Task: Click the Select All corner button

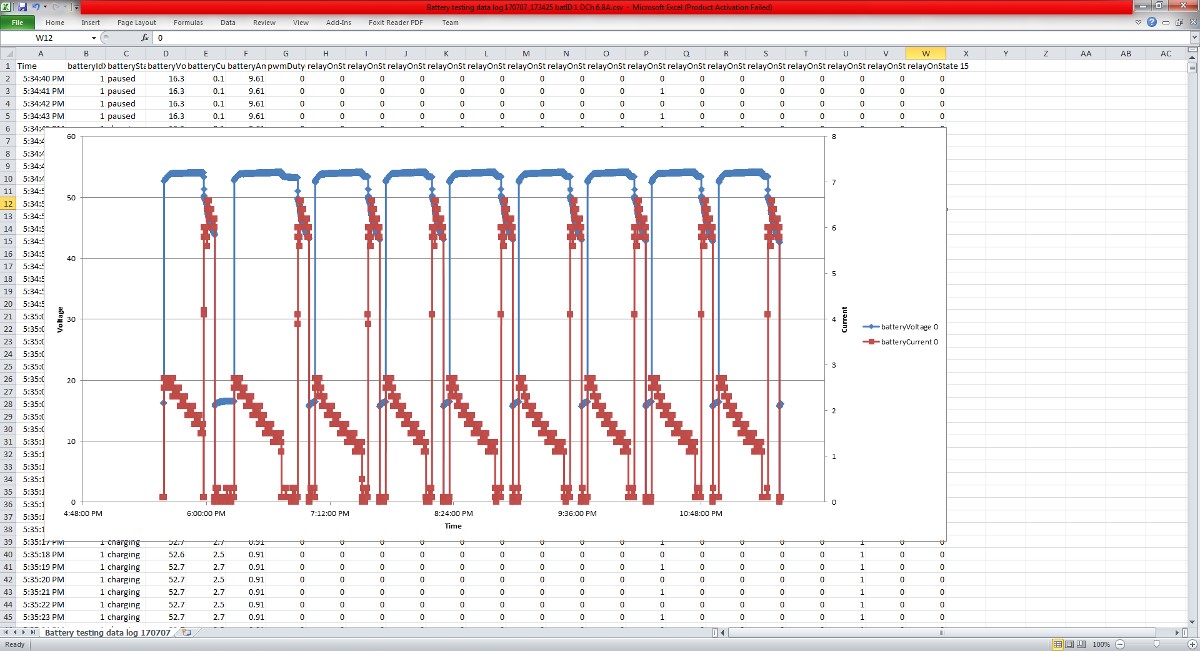Action: [x=8, y=54]
